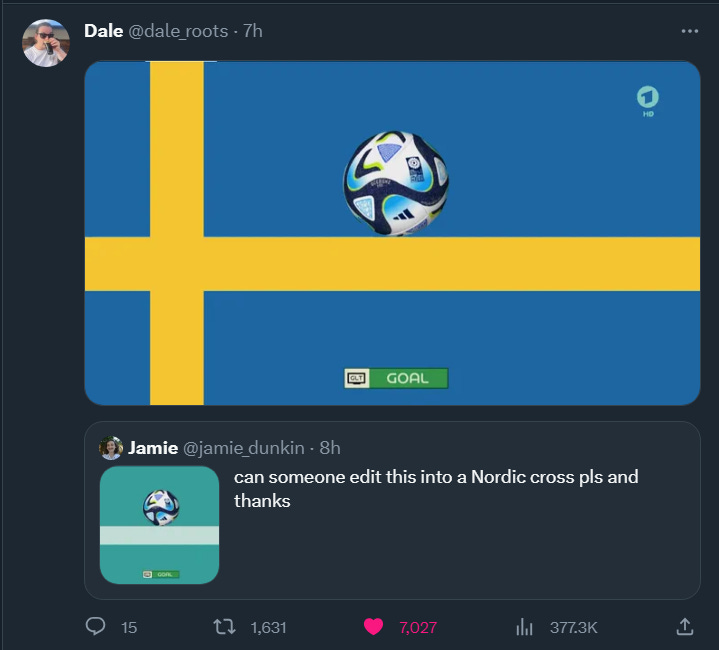Open the Swedish flag goal image
The width and height of the screenshot is (719, 650).
coord(393,233)
